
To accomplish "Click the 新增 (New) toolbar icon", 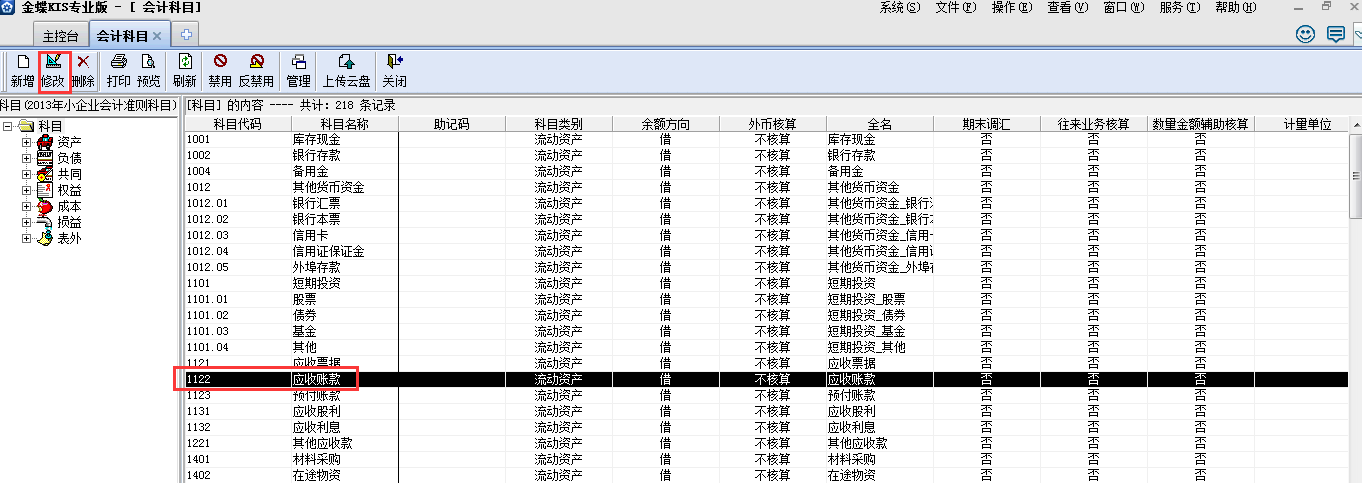I will tap(22, 70).
